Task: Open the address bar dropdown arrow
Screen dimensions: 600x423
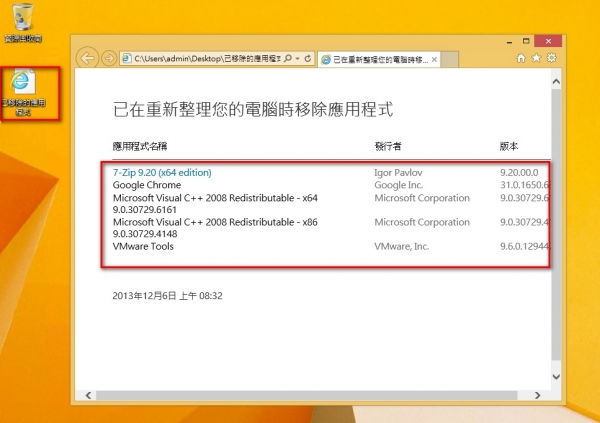Action: [298, 59]
